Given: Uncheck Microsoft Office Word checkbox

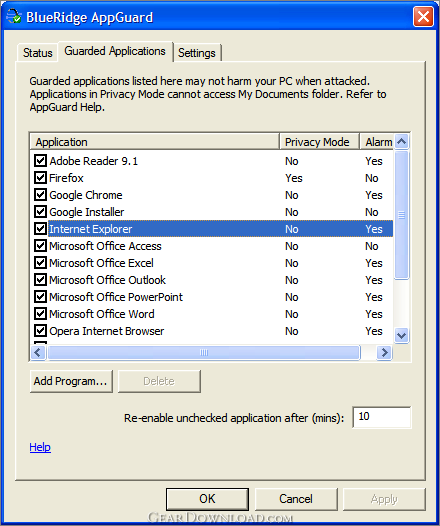Looking at the screenshot, I should tap(40, 314).
